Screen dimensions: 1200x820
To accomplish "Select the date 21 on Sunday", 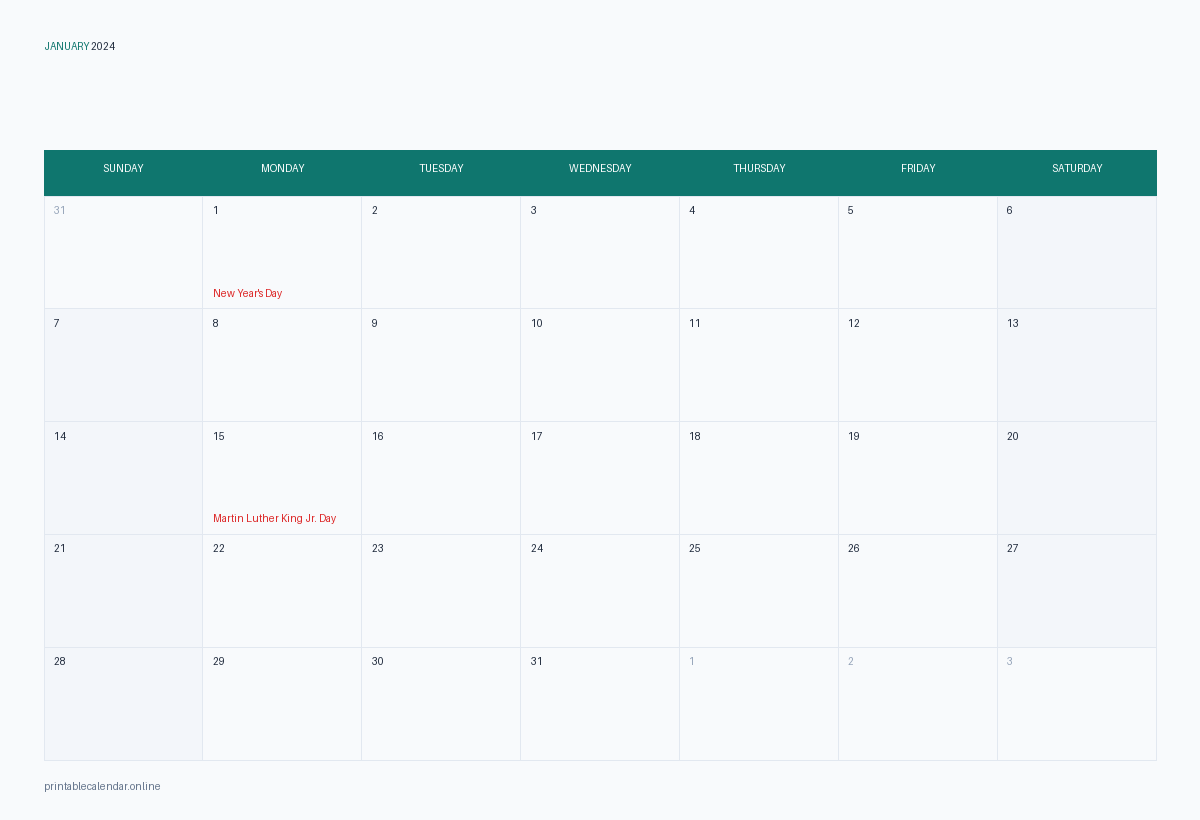I will click(123, 591).
